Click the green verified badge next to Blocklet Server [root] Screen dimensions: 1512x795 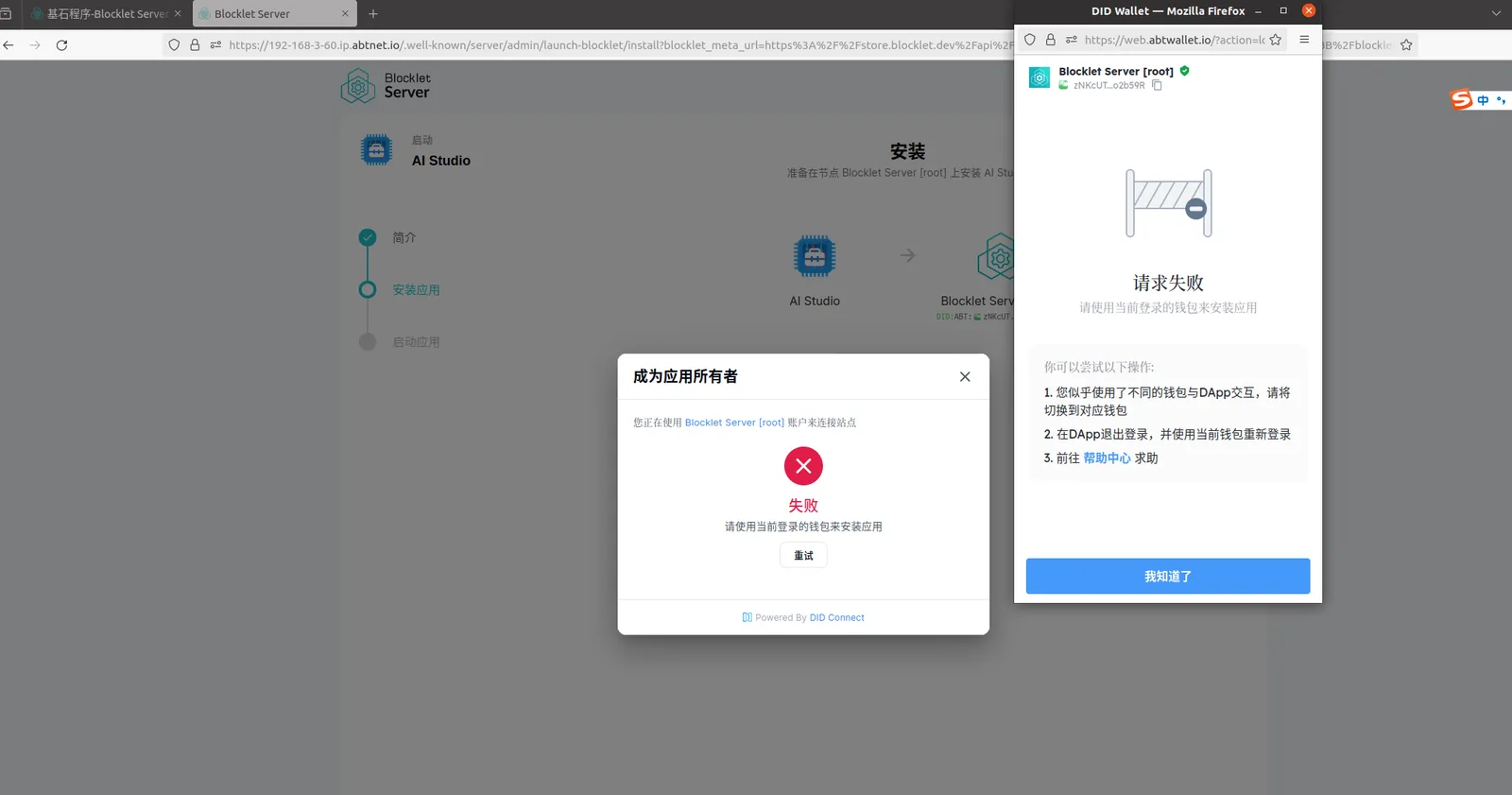click(1184, 71)
